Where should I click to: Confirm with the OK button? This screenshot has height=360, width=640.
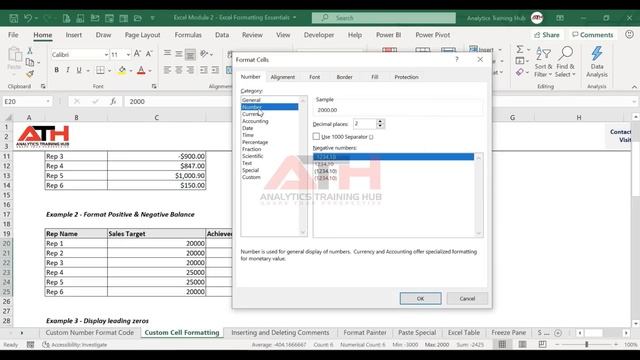[x=420, y=298]
